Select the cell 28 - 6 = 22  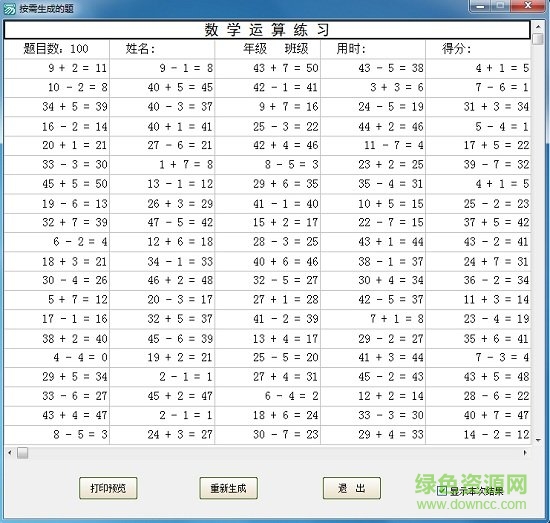[478, 396]
